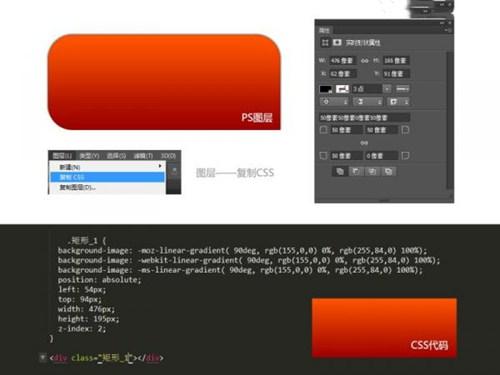Edit the H height field 195 像素

tap(396, 60)
